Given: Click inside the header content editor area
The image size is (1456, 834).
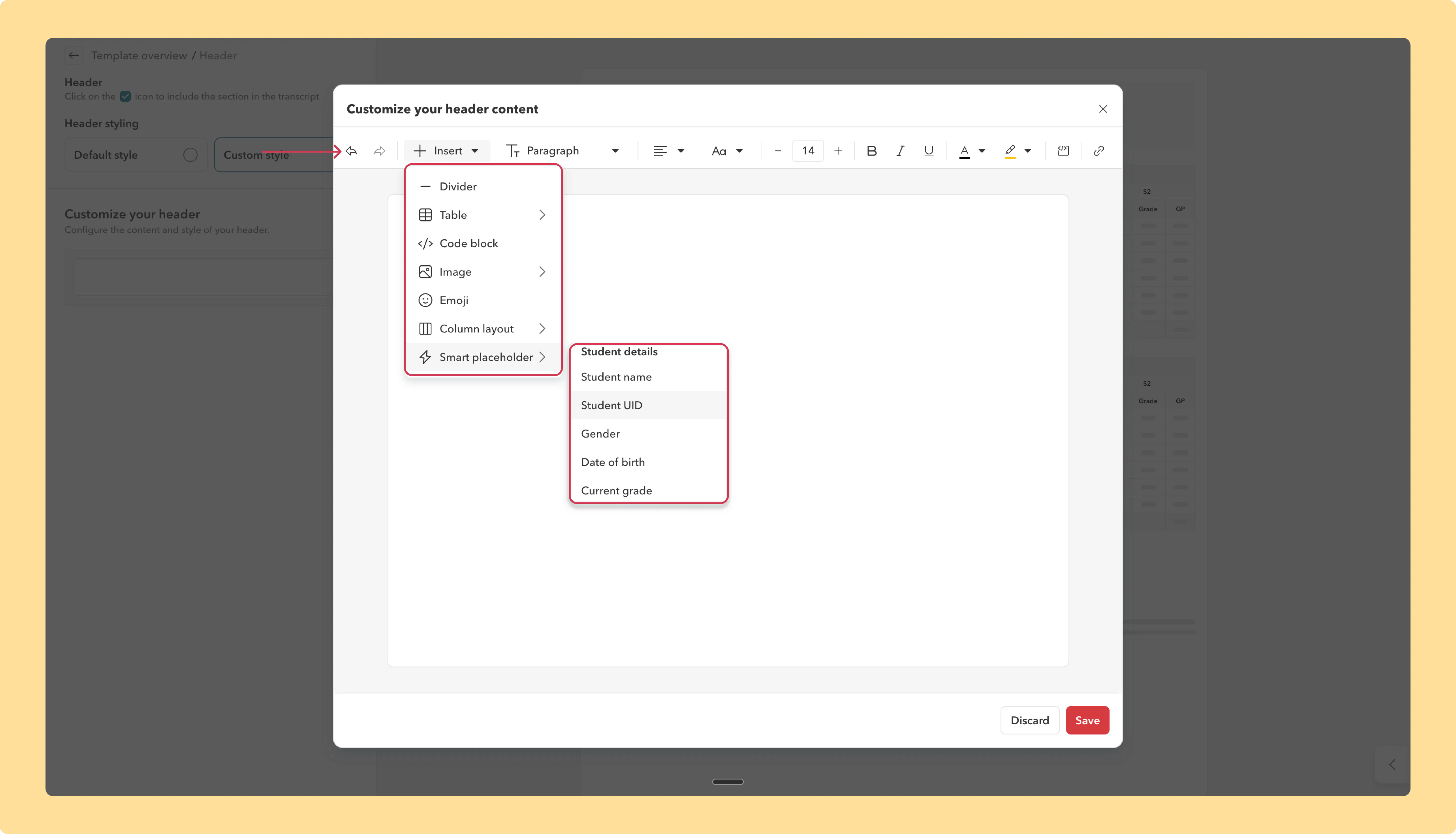Looking at the screenshot, I should coord(728,431).
